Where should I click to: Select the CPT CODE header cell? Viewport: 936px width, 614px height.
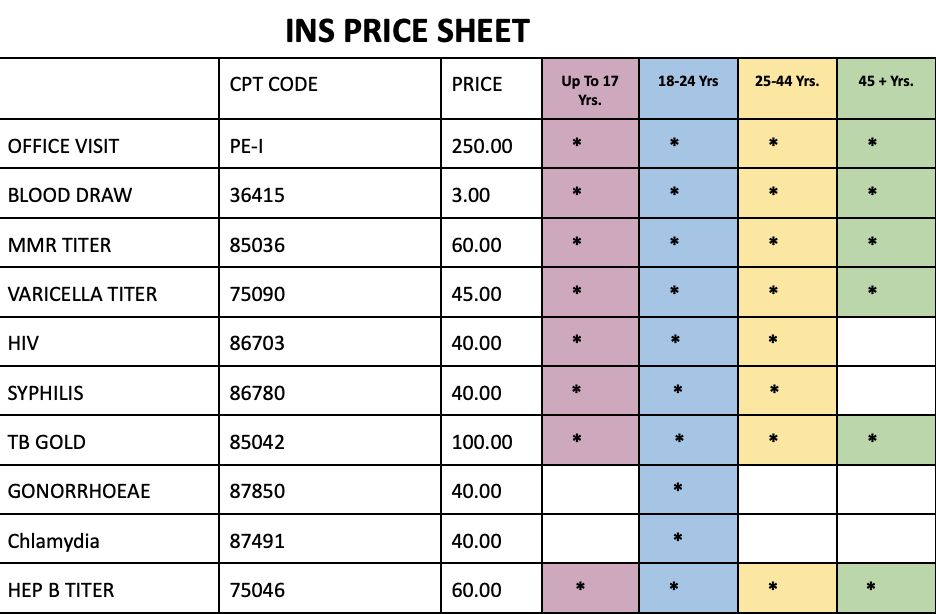(330, 89)
